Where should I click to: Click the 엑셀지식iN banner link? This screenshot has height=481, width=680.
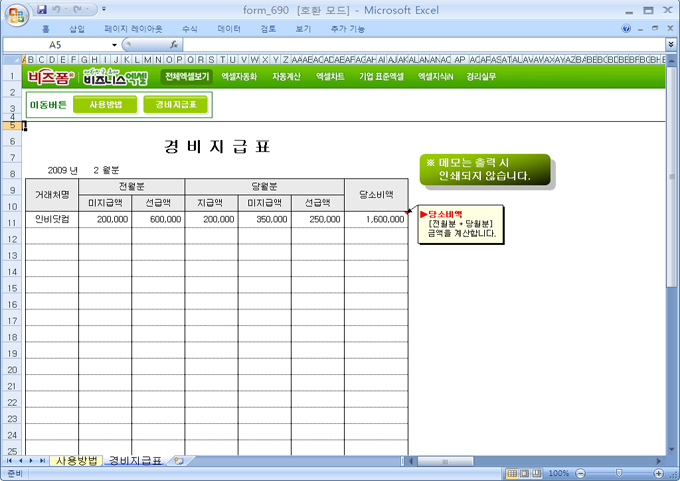pyautogui.click(x=435, y=77)
